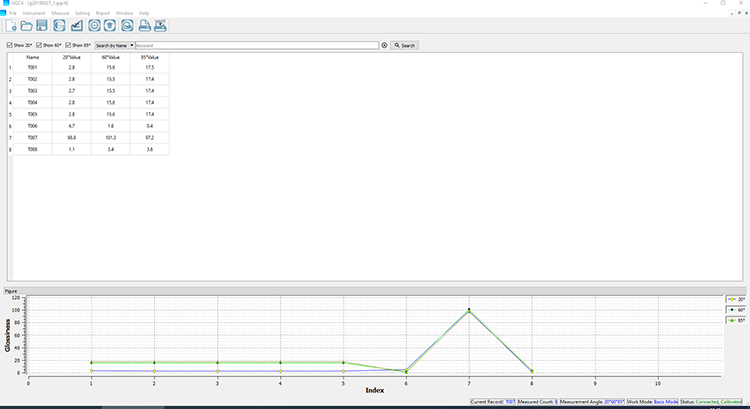Screen dimensions: 750x409
Task: Click the 1.1 value in row T008
Action: point(71,149)
